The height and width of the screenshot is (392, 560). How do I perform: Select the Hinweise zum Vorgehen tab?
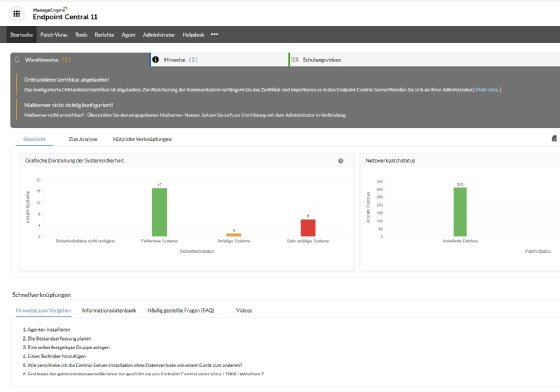coord(44,310)
